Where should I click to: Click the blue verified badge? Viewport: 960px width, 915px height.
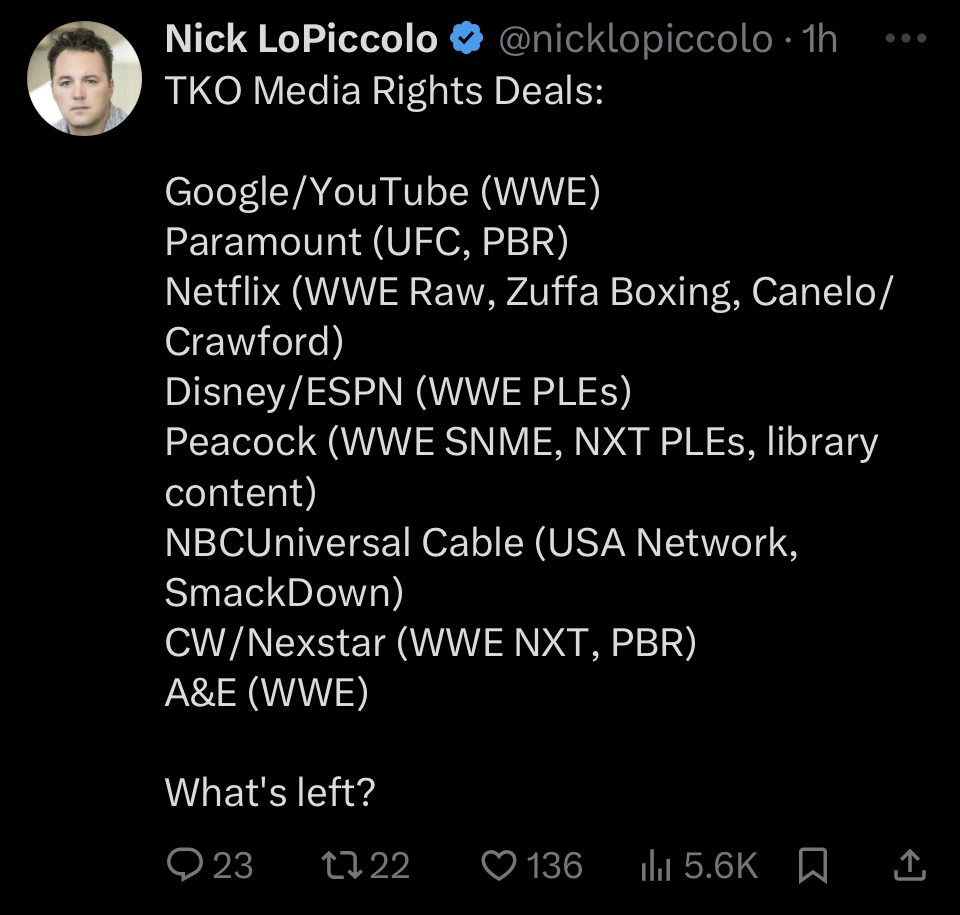(x=467, y=40)
